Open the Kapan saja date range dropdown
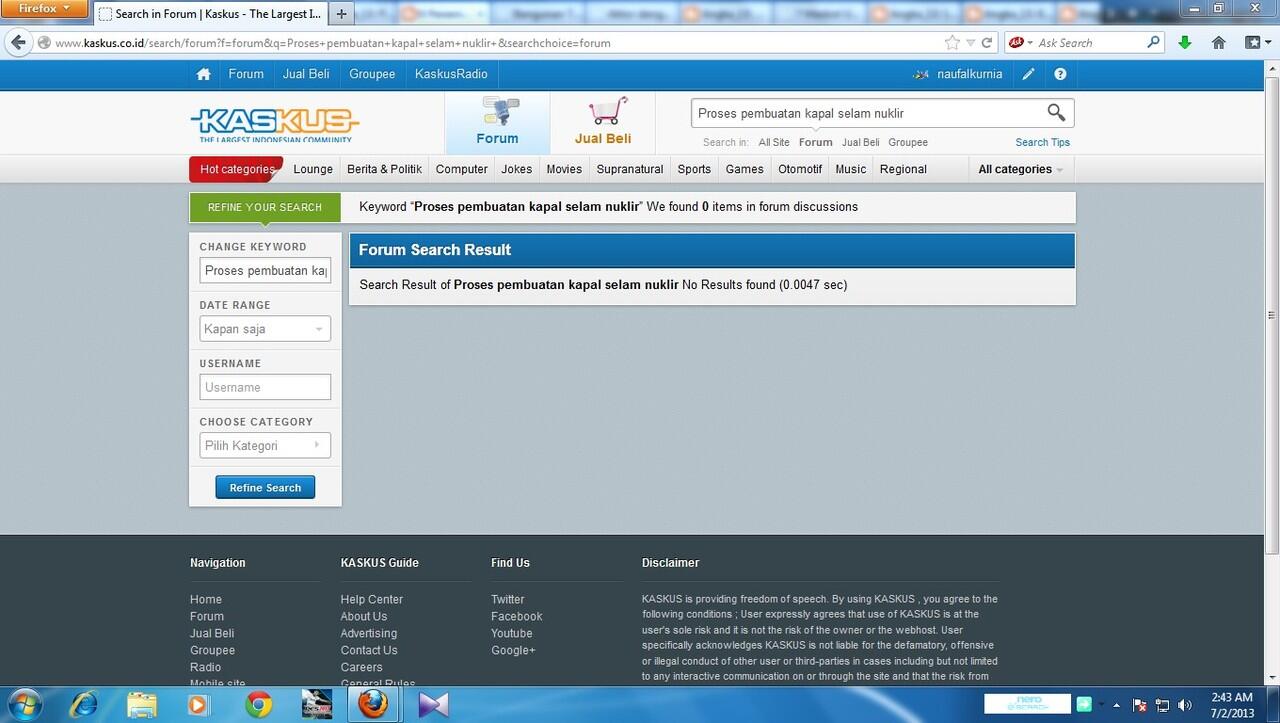The width and height of the screenshot is (1280, 723). click(x=265, y=329)
